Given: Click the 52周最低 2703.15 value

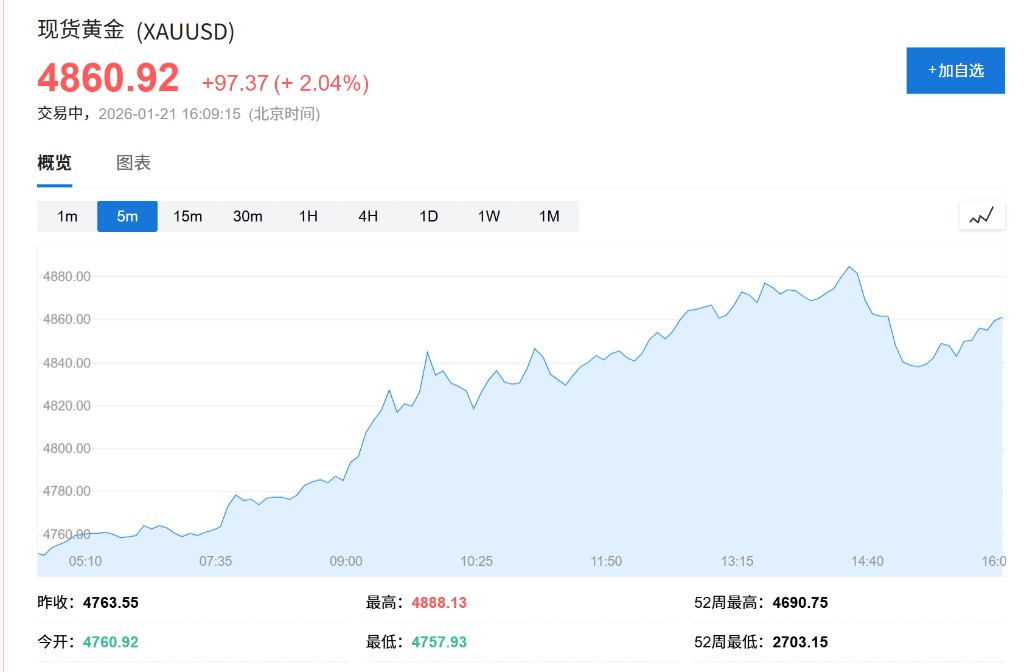Looking at the screenshot, I should (x=800, y=642).
